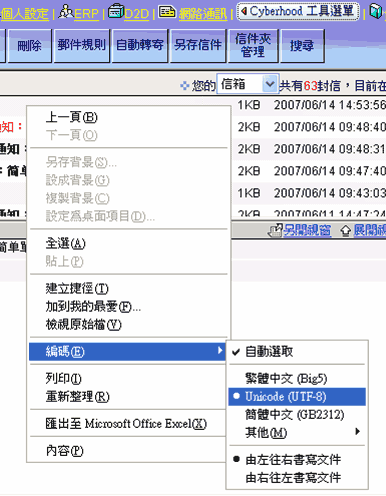Select 由左往右書寫文件 direction
Image resolution: width=386 pixels, height=496 pixels.
coord(297,460)
